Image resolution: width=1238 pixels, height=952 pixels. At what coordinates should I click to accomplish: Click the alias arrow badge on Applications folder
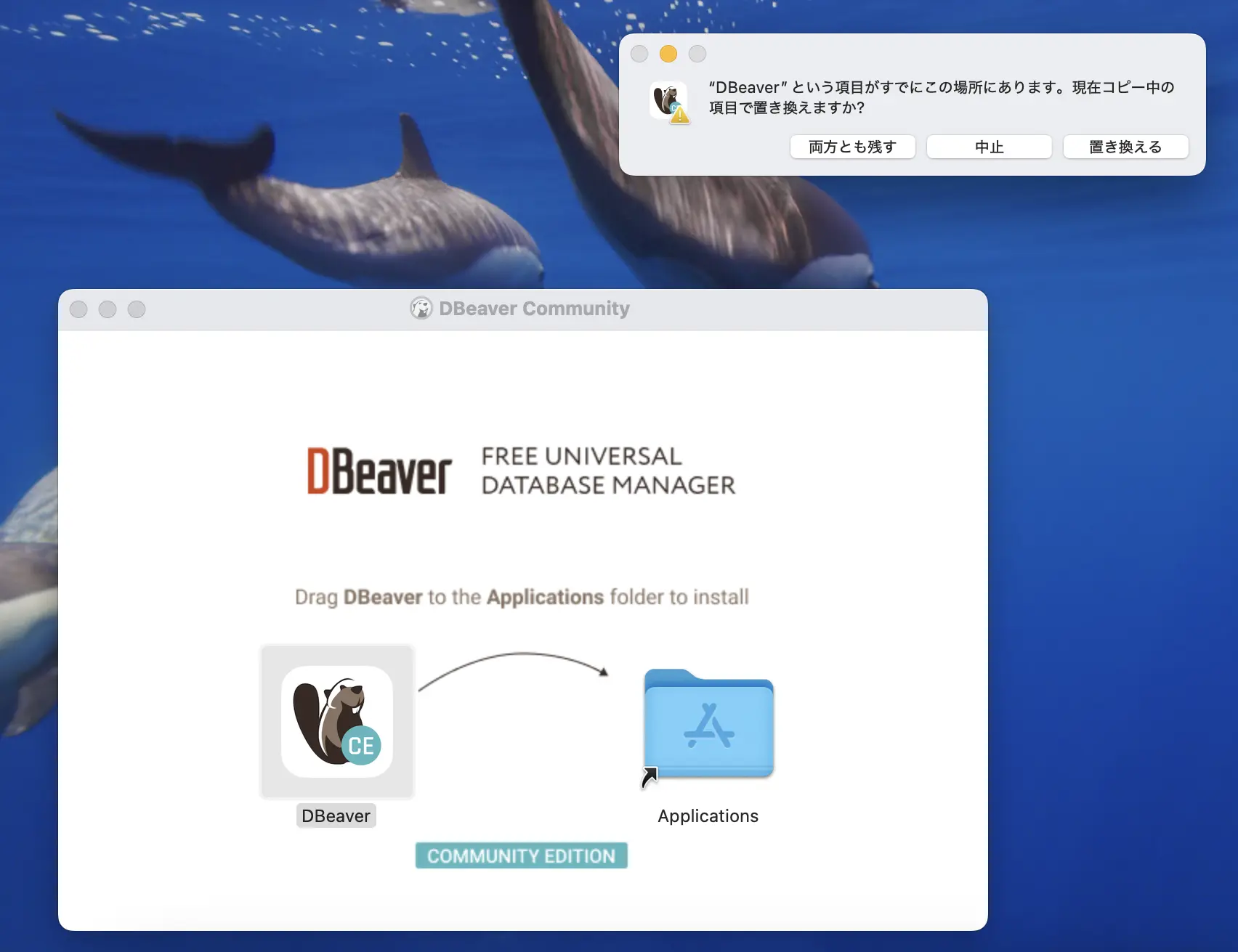click(649, 778)
